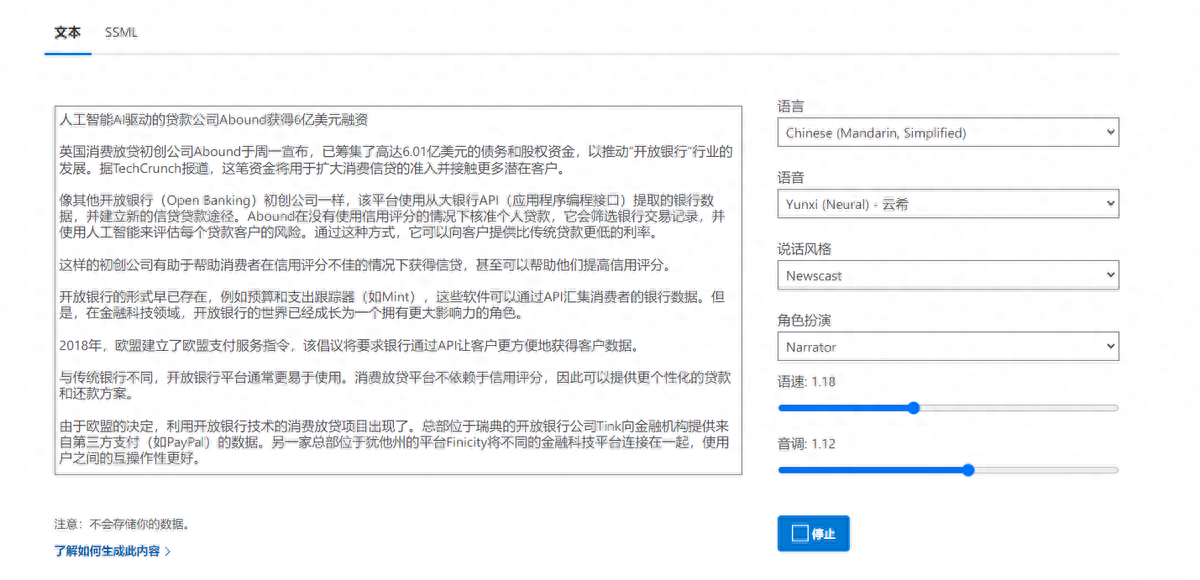Select the 文本 text tab
Screen dimensions: 1200x580
(67, 32)
